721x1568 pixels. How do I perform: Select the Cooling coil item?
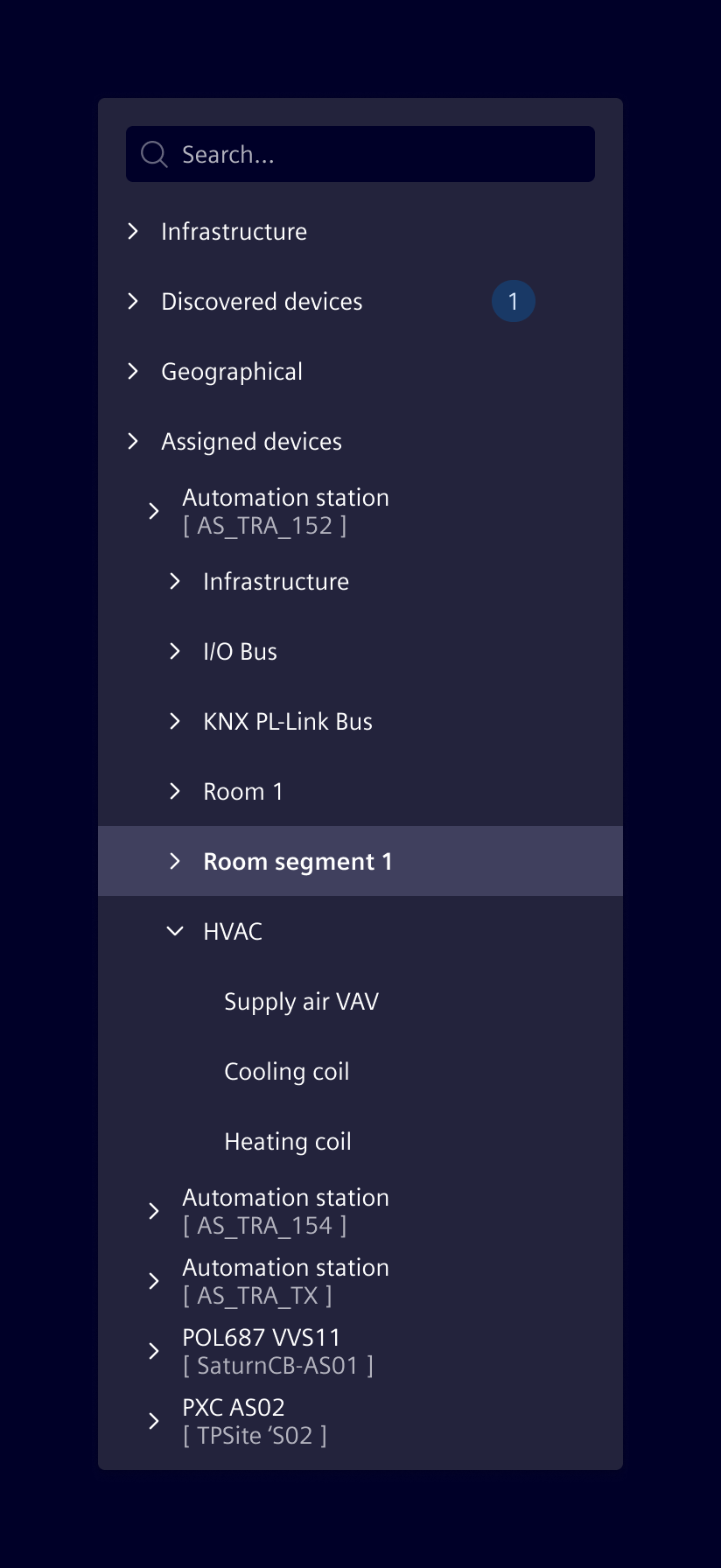287,1071
